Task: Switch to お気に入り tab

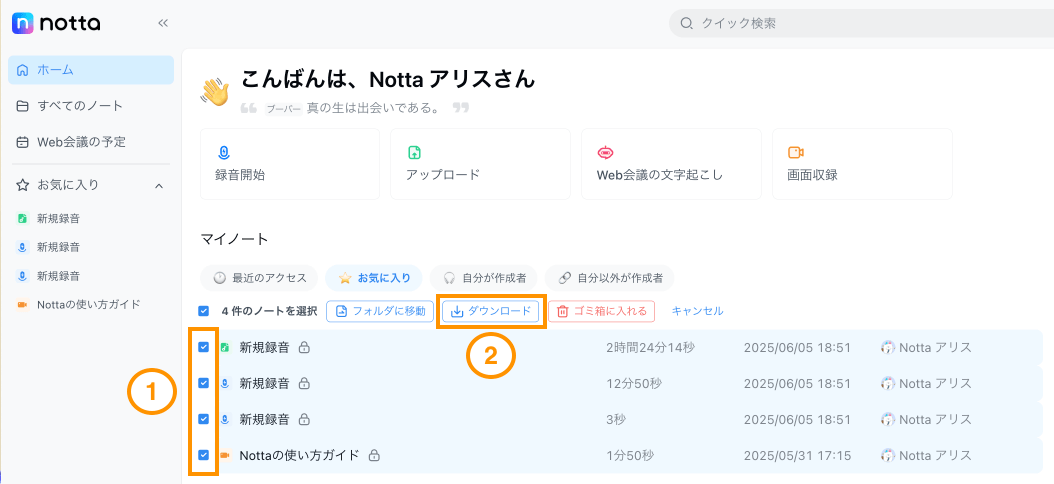Action: point(374,278)
